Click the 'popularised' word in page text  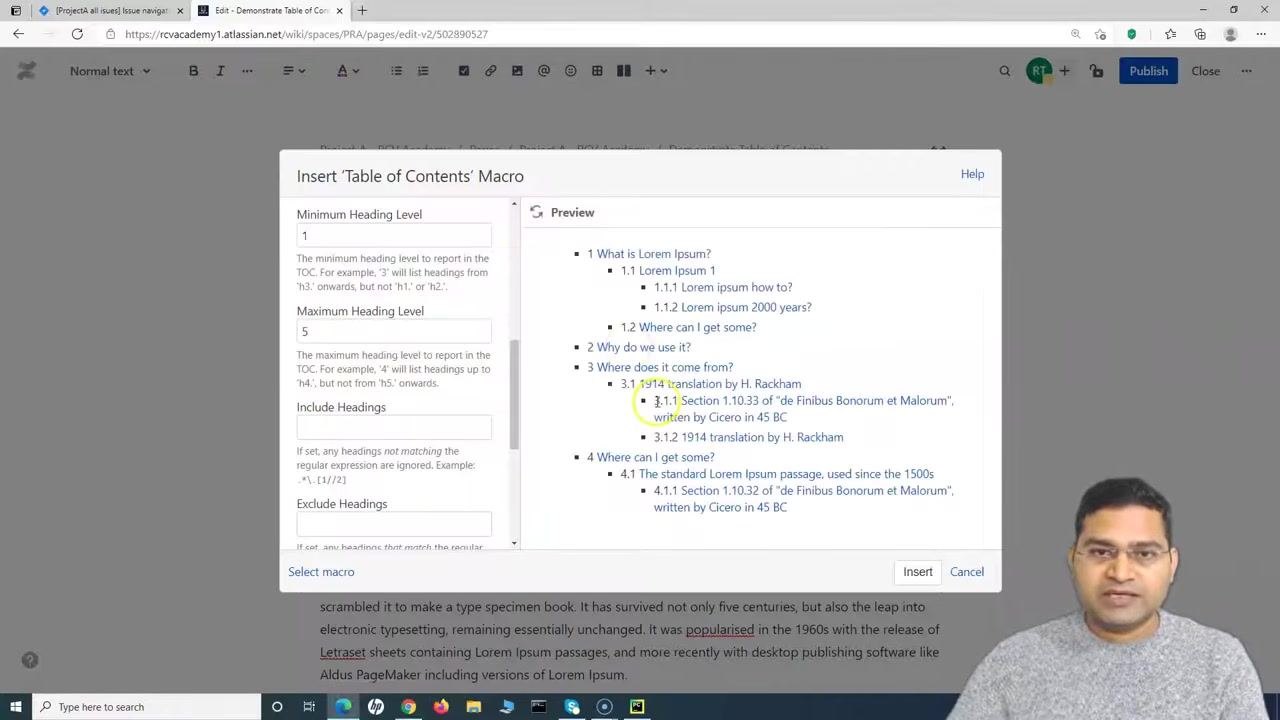tap(720, 630)
